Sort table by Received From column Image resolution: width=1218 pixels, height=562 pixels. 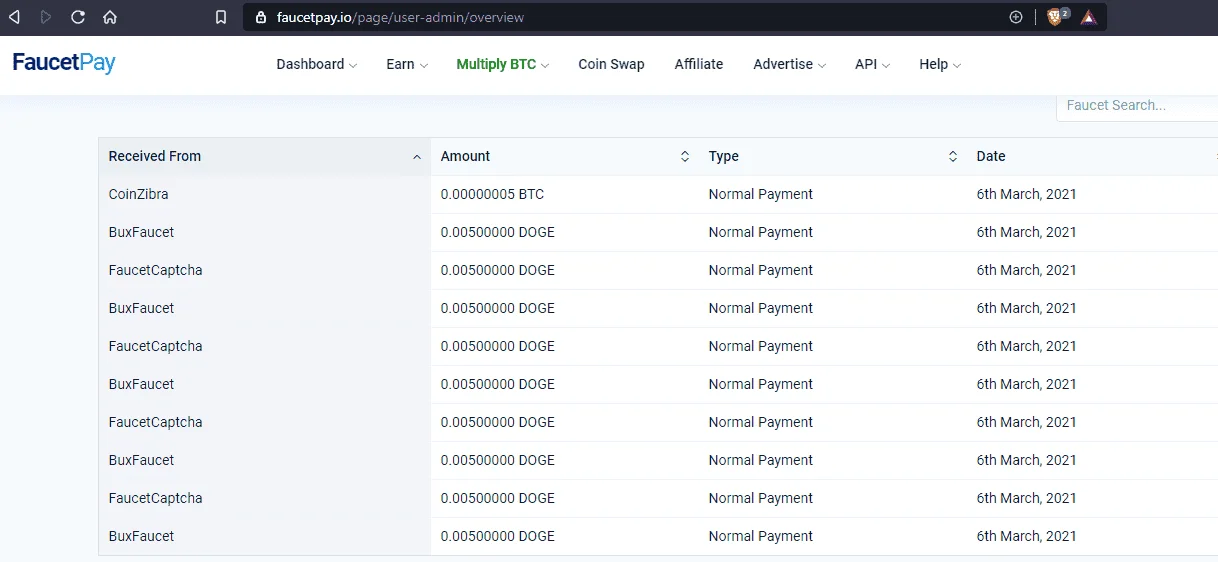click(x=265, y=157)
